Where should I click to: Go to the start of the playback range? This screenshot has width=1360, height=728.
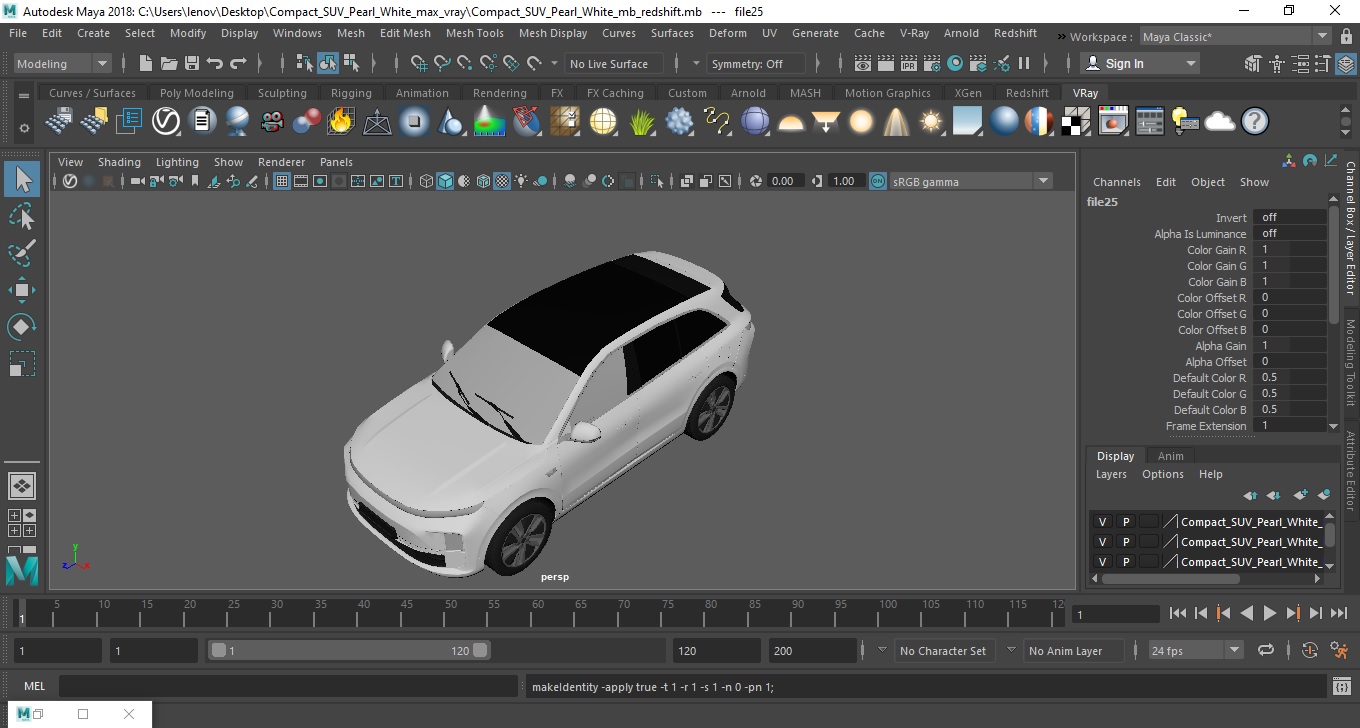pos(1177,613)
